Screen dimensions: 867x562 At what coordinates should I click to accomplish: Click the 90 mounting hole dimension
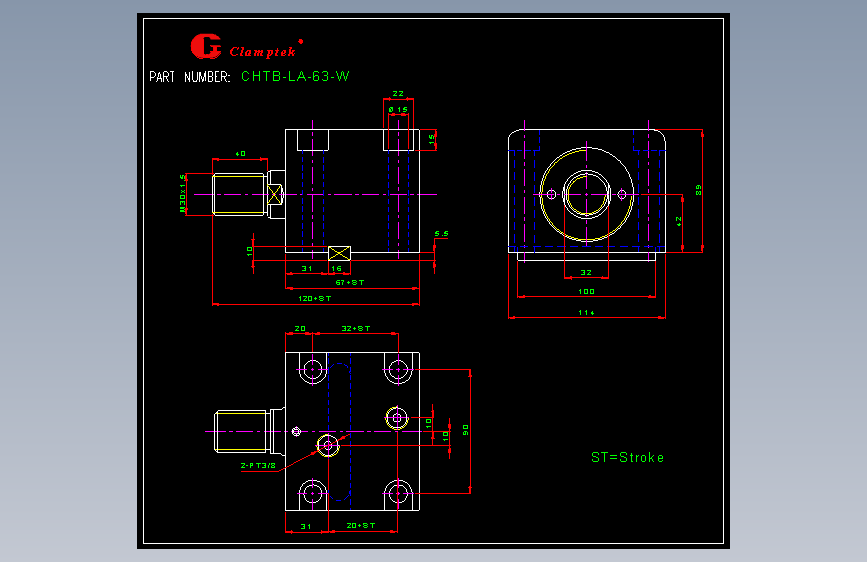[466, 429]
